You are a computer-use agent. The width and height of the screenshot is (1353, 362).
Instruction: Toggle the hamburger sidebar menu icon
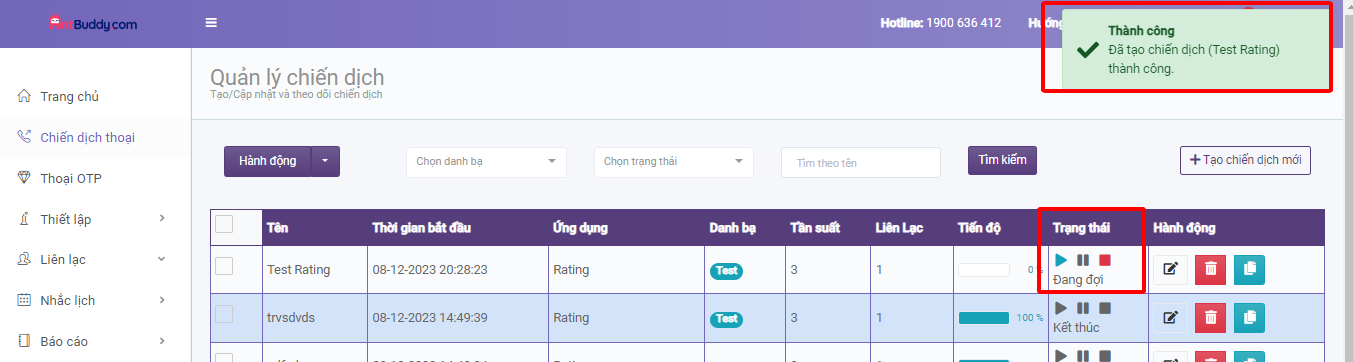coord(211,23)
